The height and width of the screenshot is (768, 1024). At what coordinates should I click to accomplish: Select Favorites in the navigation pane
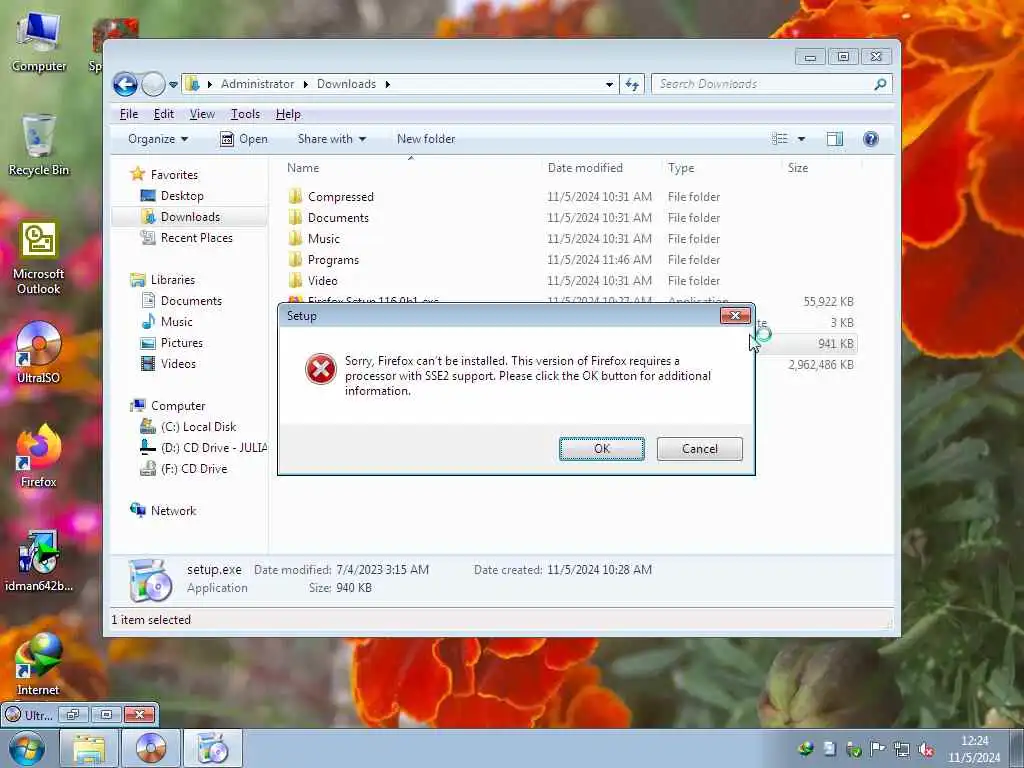tap(165, 174)
